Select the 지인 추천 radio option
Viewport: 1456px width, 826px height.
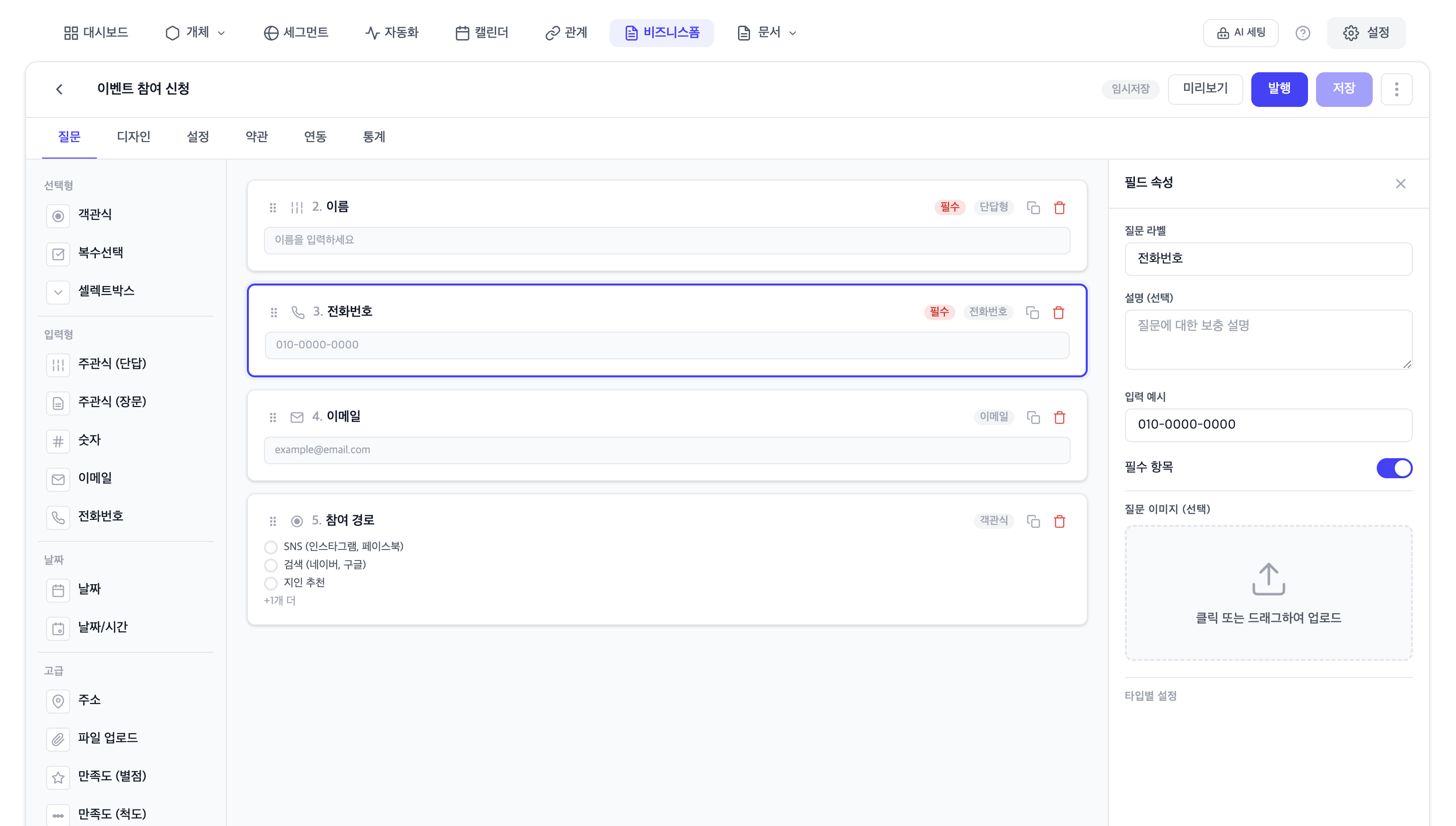pos(270,583)
